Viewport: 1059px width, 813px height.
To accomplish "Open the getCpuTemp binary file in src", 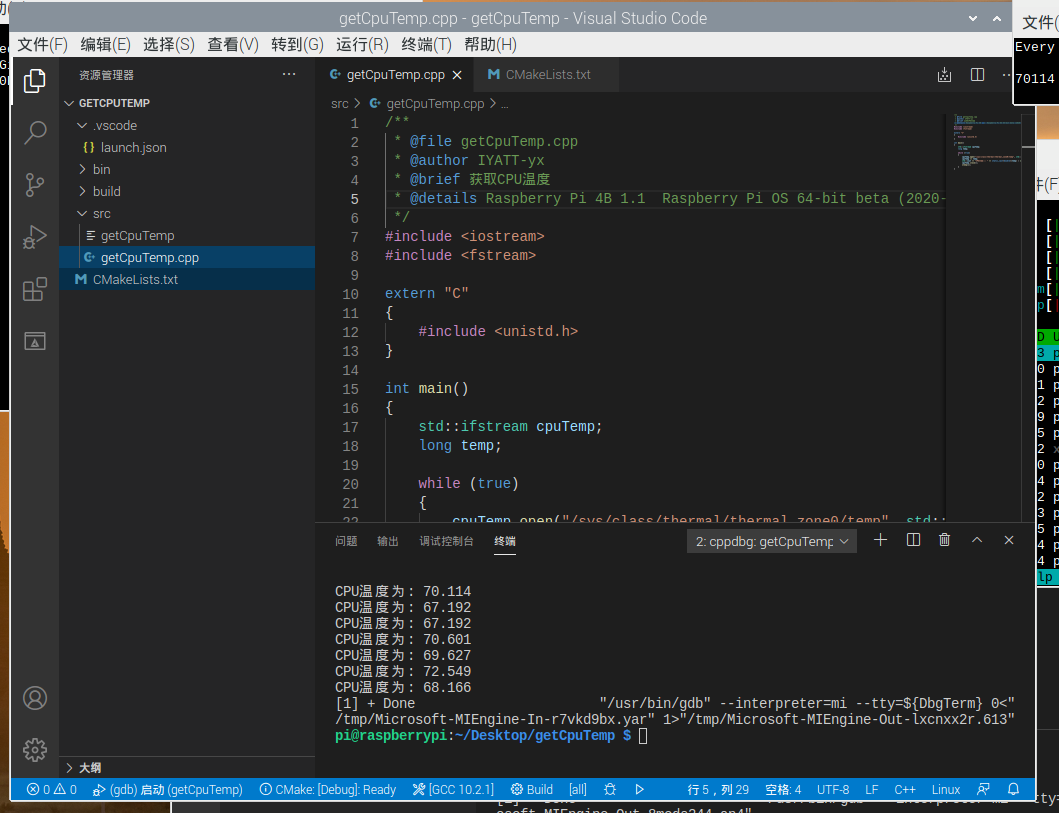I will pos(187,236).
